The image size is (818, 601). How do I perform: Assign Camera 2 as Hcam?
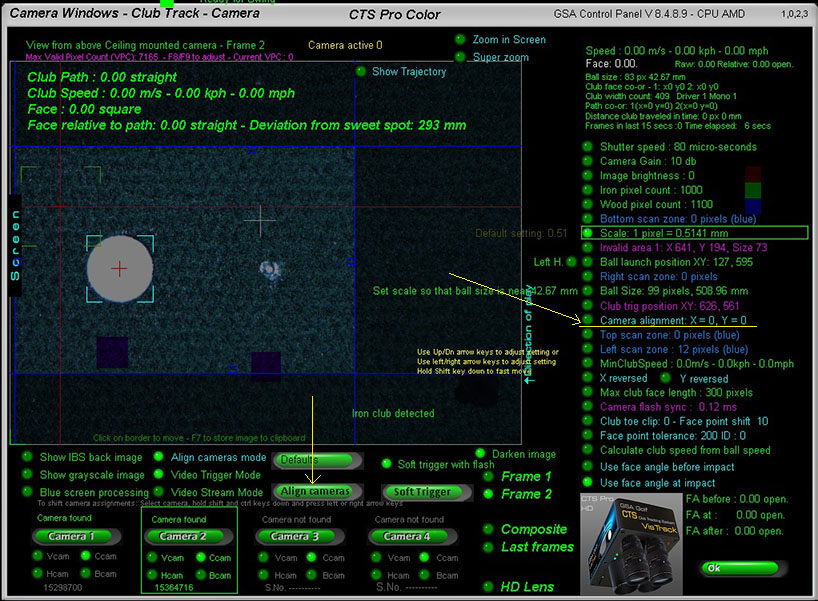point(152,575)
